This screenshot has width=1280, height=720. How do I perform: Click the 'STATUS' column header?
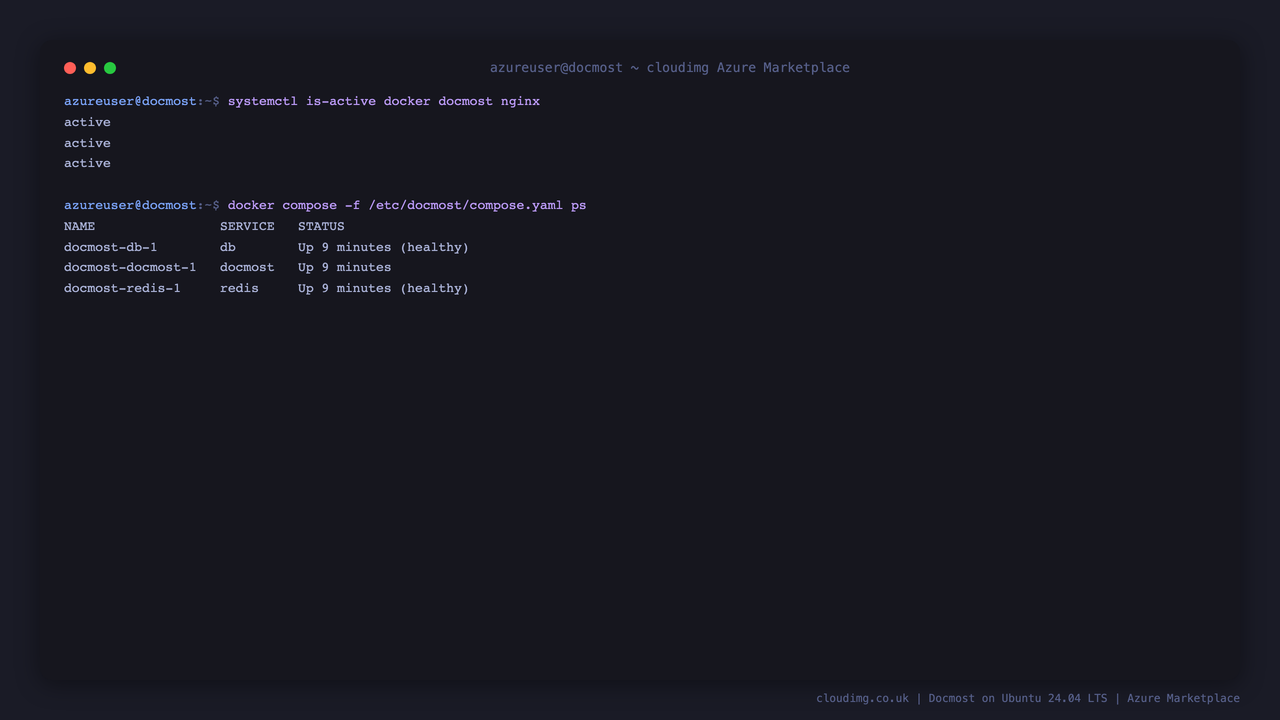pyautogui.click(x=321, y=226)
